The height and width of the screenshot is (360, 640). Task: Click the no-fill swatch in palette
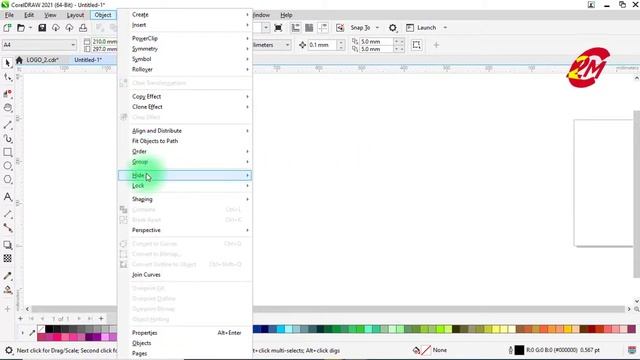pyautogui.click(x=41, y=329)
